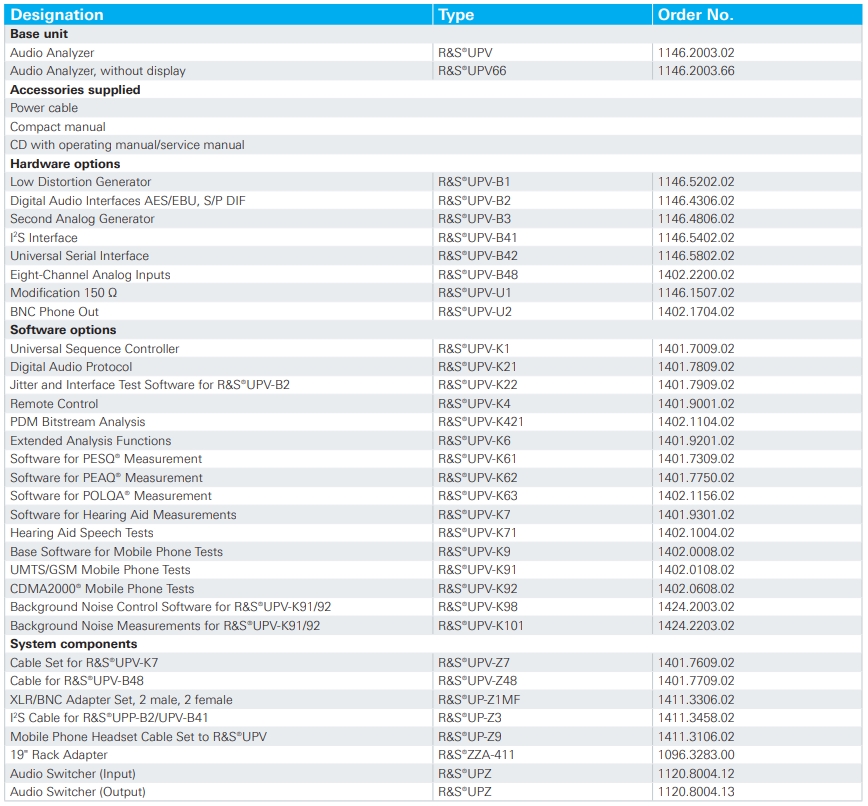Click type cell R&S UPV-K4

tap(474, 404)
